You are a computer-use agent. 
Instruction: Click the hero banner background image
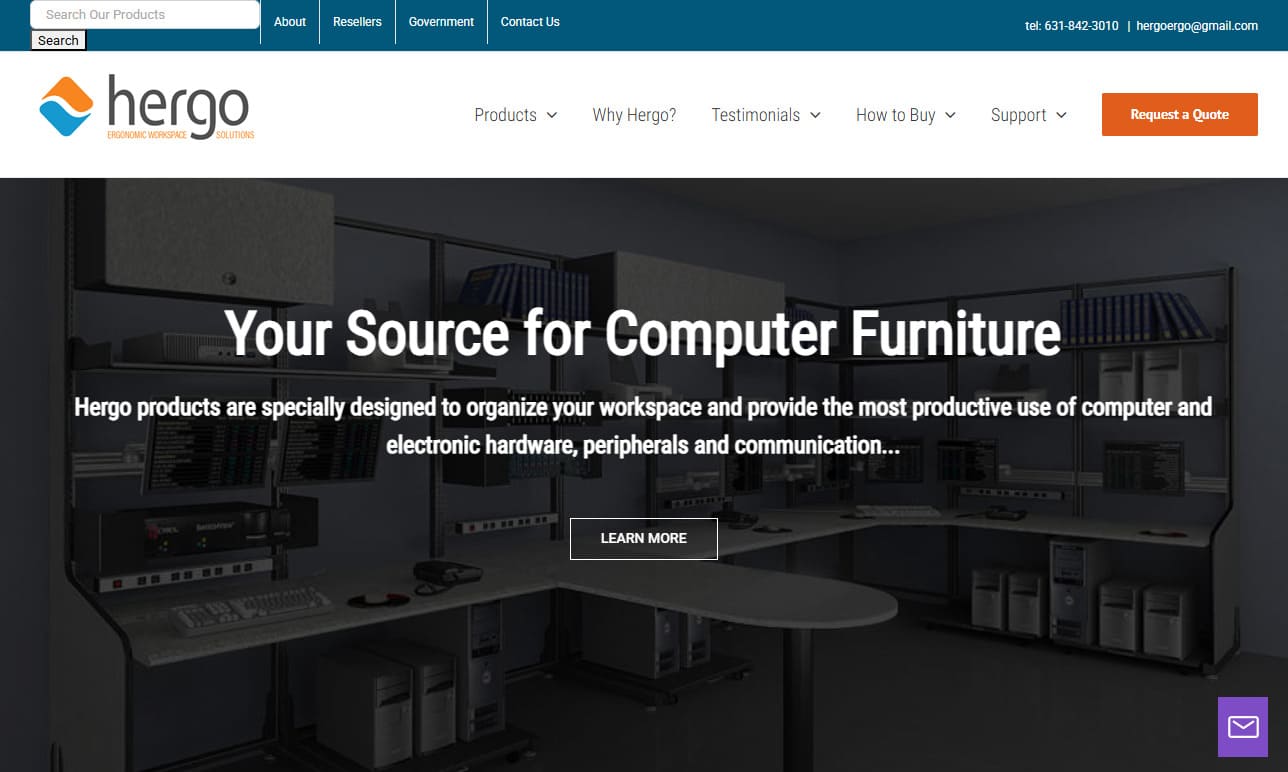point(644,650)
